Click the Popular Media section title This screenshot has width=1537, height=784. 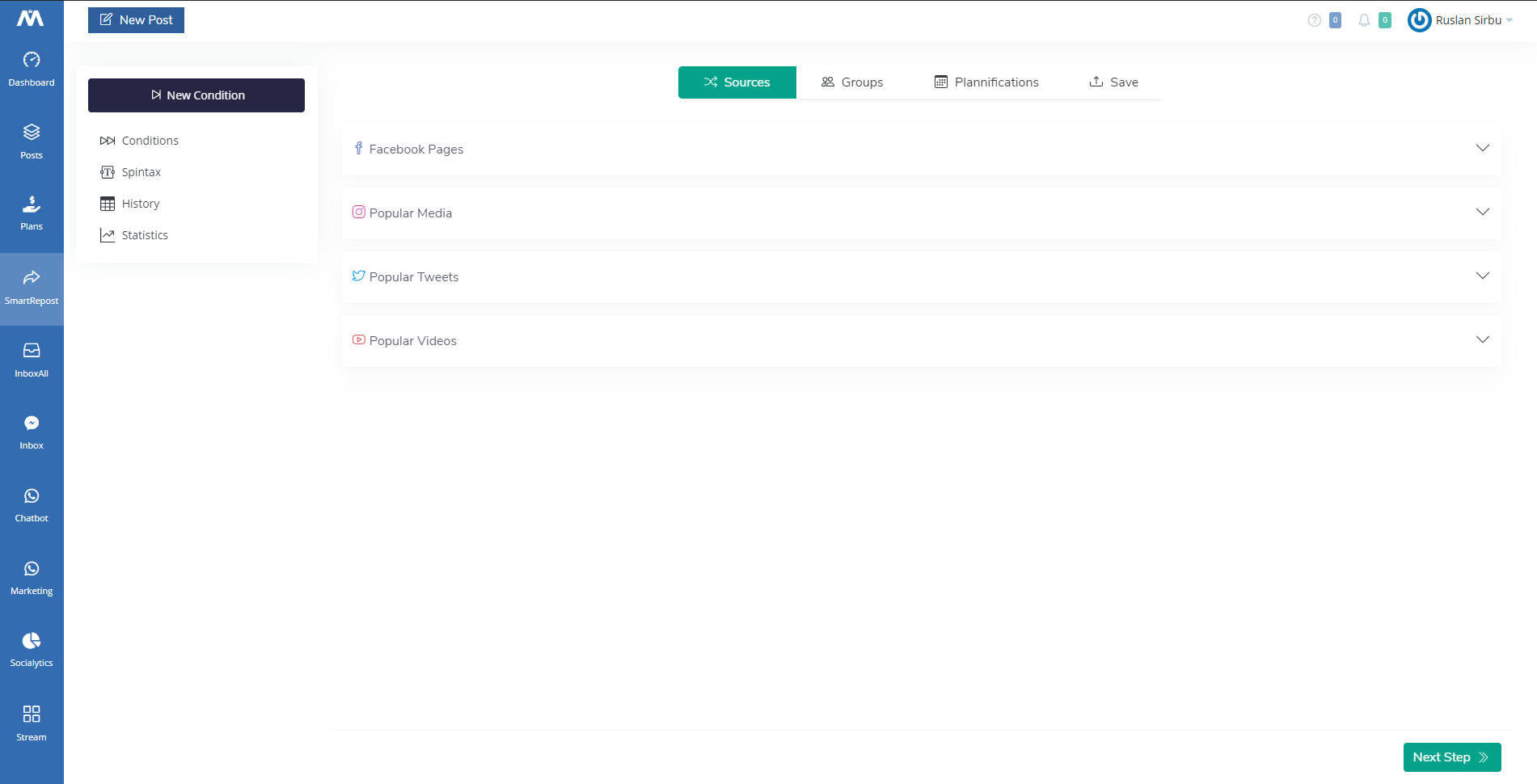coord(411,213)
